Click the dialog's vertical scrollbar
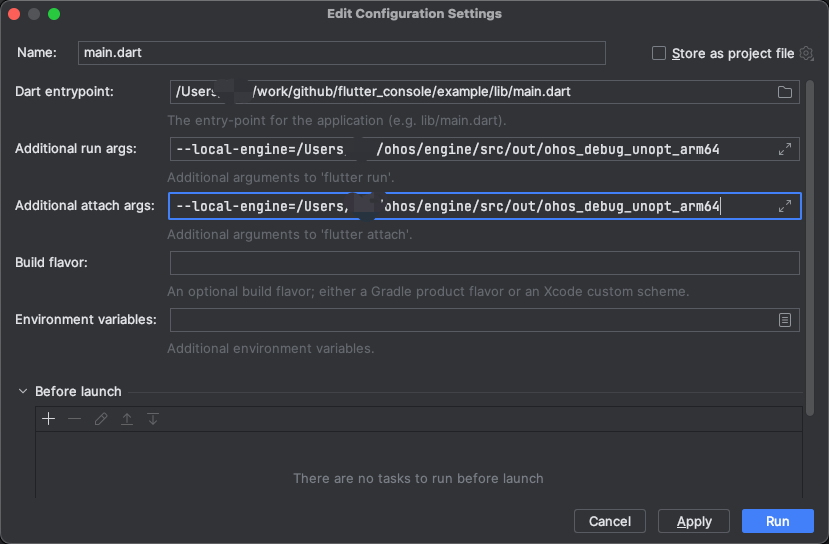The image size is (829, 544). [x=810, y=247]
